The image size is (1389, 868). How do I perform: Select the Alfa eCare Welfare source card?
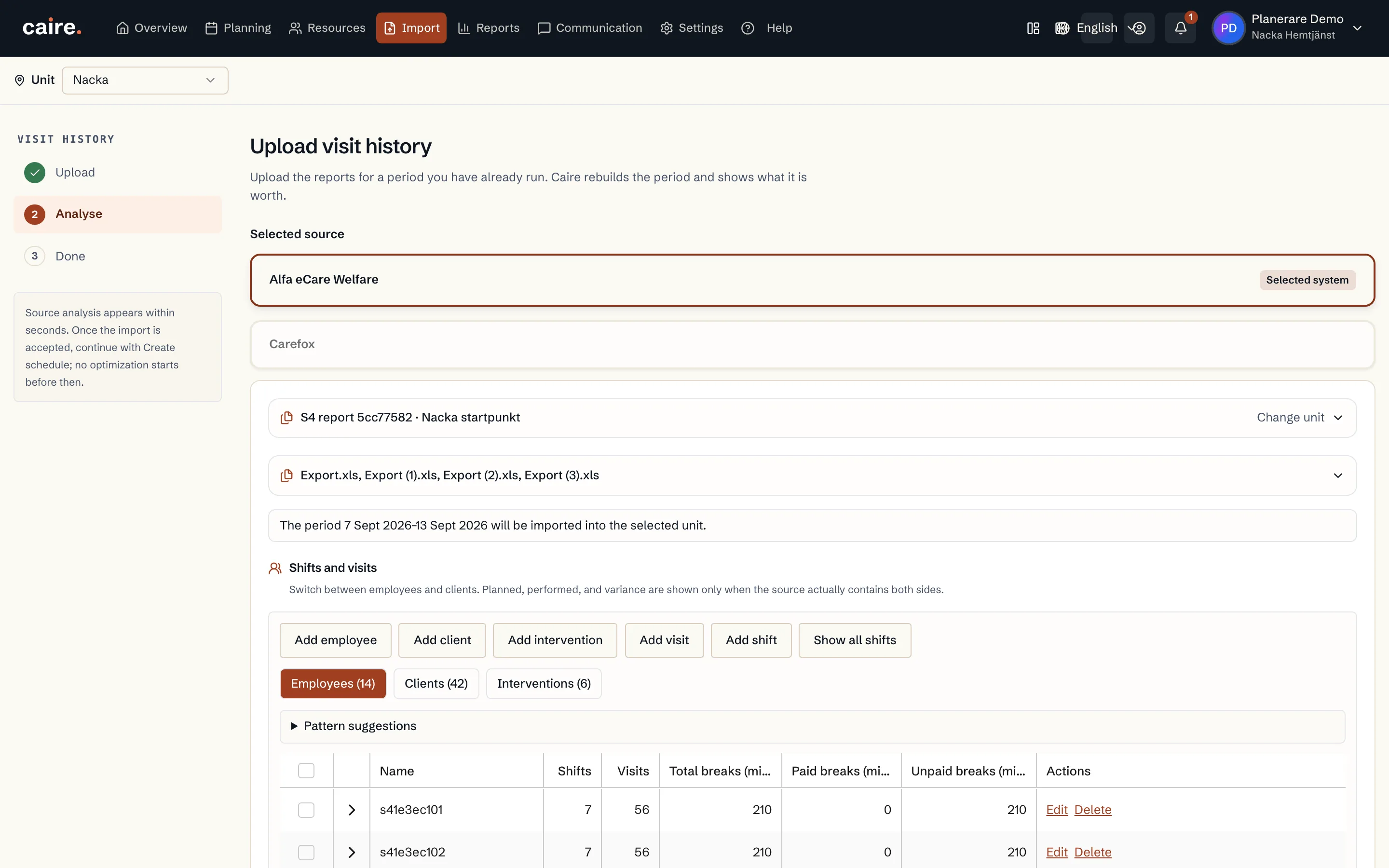tap(812, 280)
